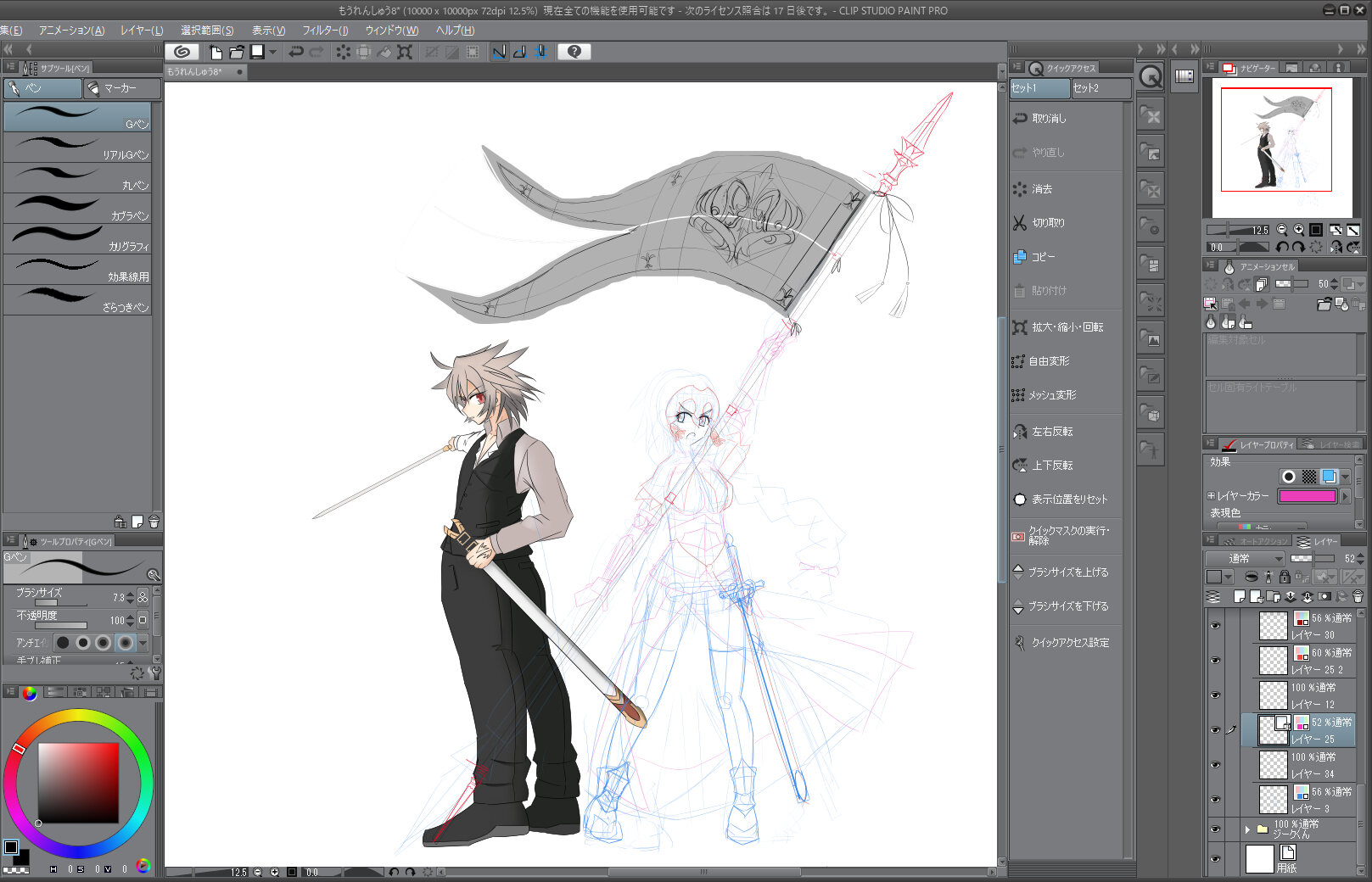Click the Clip Studio spiral launcher icon

(x=182, y=52)
